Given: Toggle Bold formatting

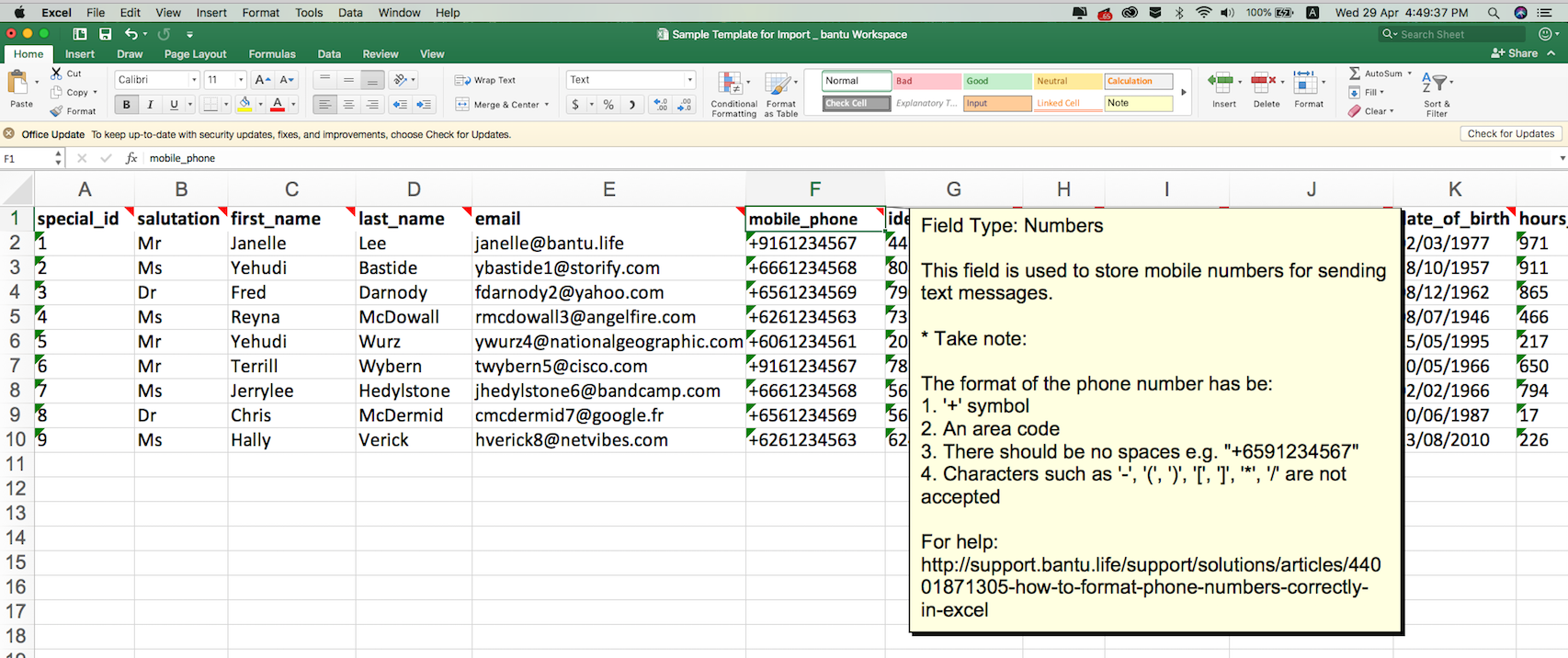Looking at the screenshot, I should pyautogui.click(x=126, y=105).
